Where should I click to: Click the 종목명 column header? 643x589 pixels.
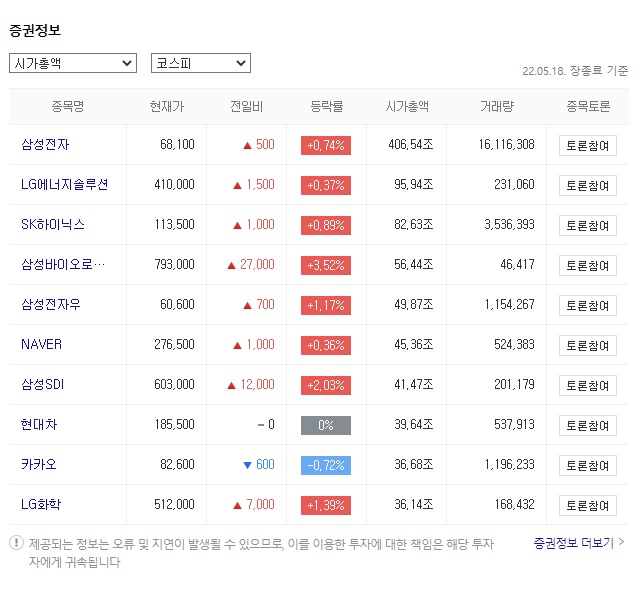[68, 106]
